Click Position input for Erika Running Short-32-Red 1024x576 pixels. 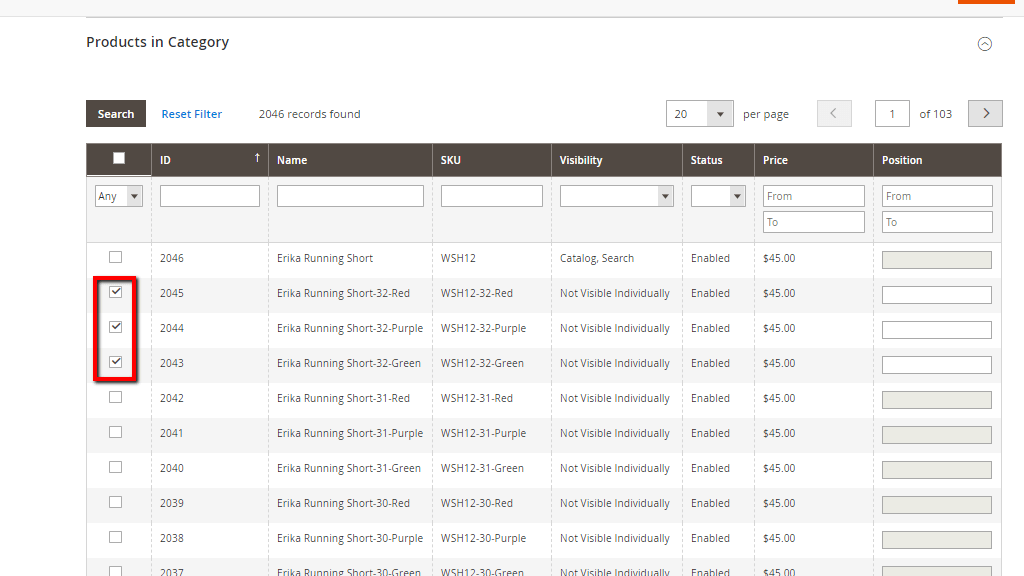click(x=936, y=294)
